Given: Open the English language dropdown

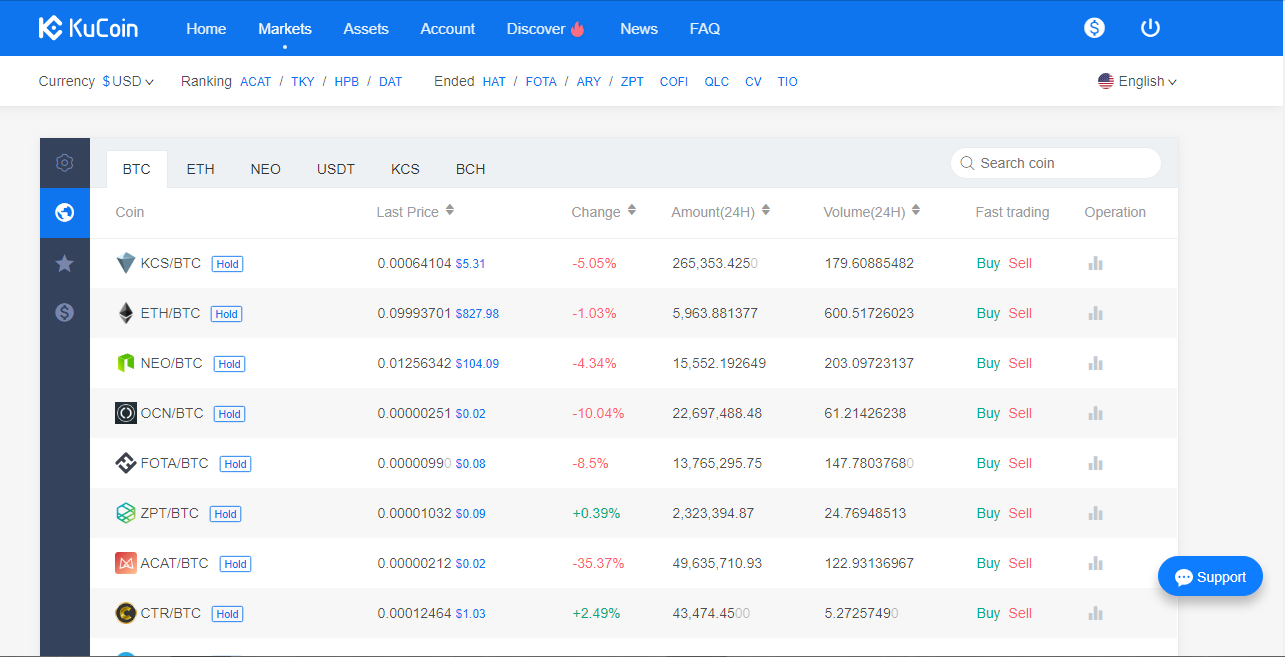Looking at the screenshot, I should [1138, 81].
